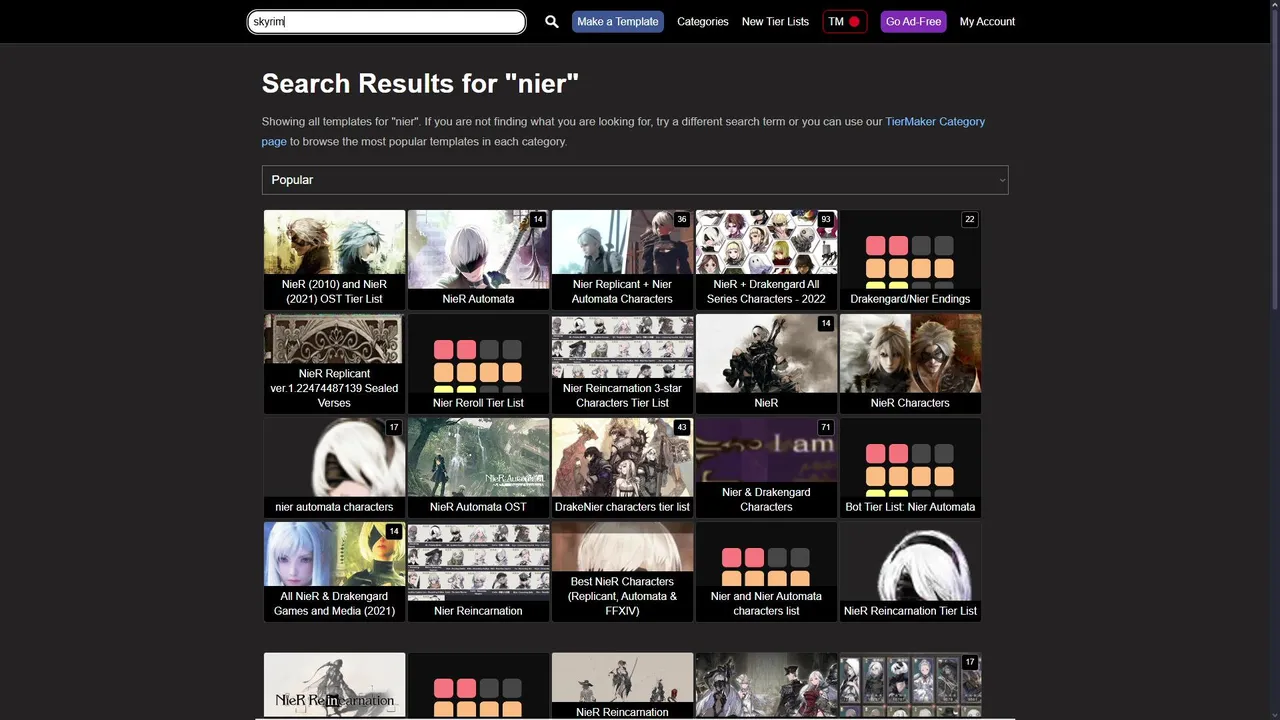Click Go Ad-Free button
This screenshot has height=720, width=1280.
tap(913, 21)
